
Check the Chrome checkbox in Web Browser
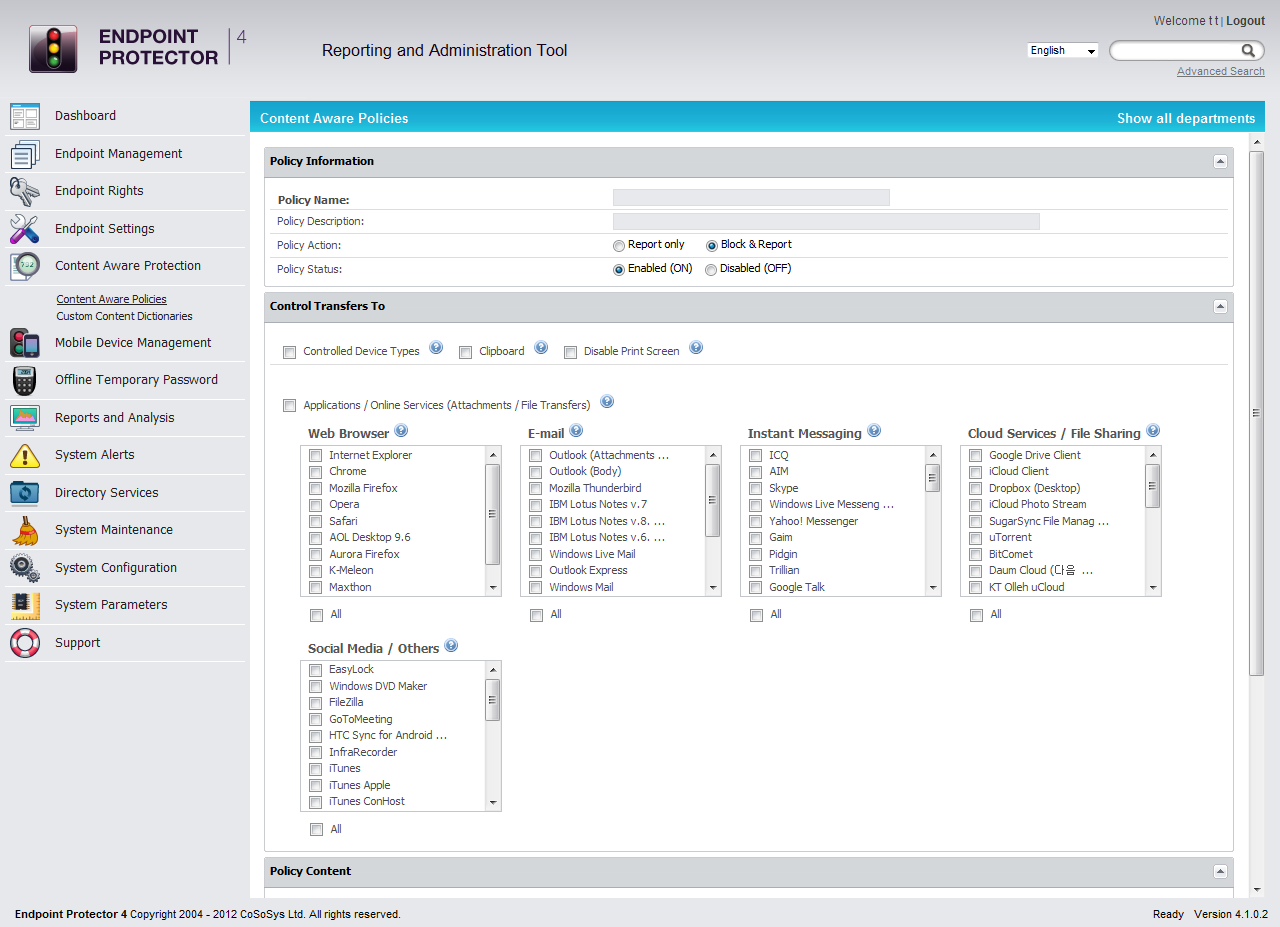316,472
